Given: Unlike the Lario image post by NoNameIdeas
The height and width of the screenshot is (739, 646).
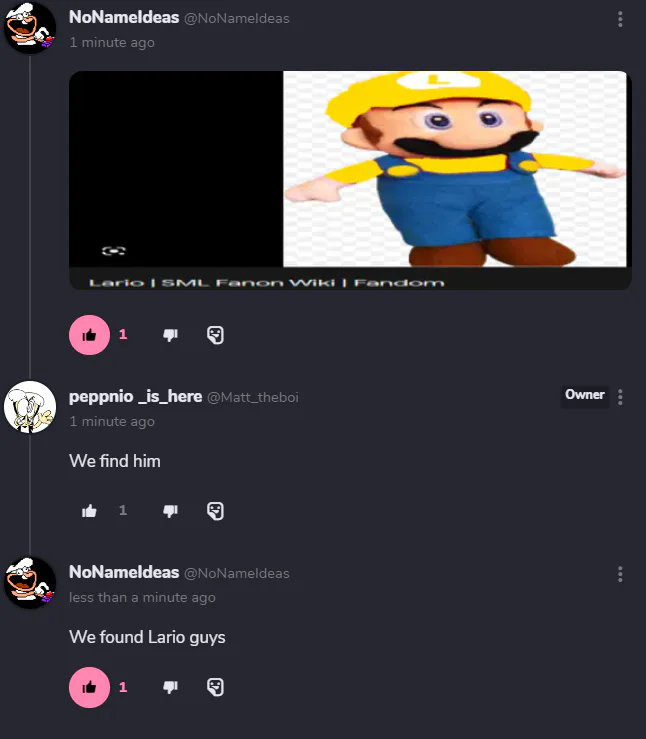Looking at the screenshot, I should tap(90, 335).
